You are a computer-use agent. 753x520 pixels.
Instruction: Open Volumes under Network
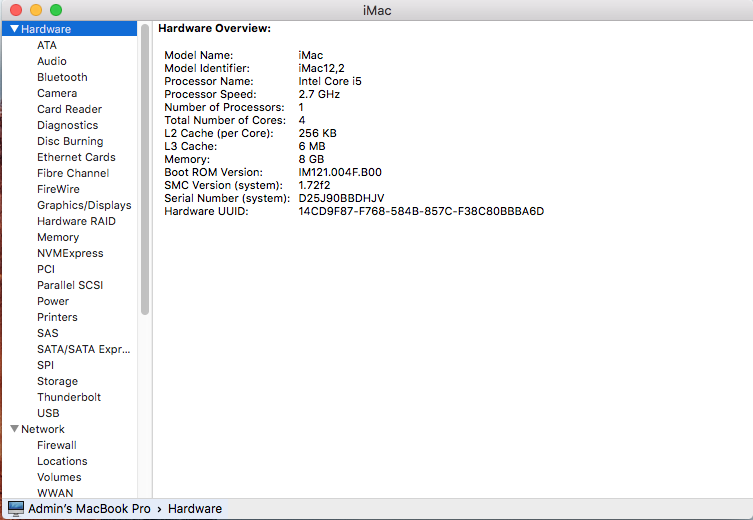point(59,477)
